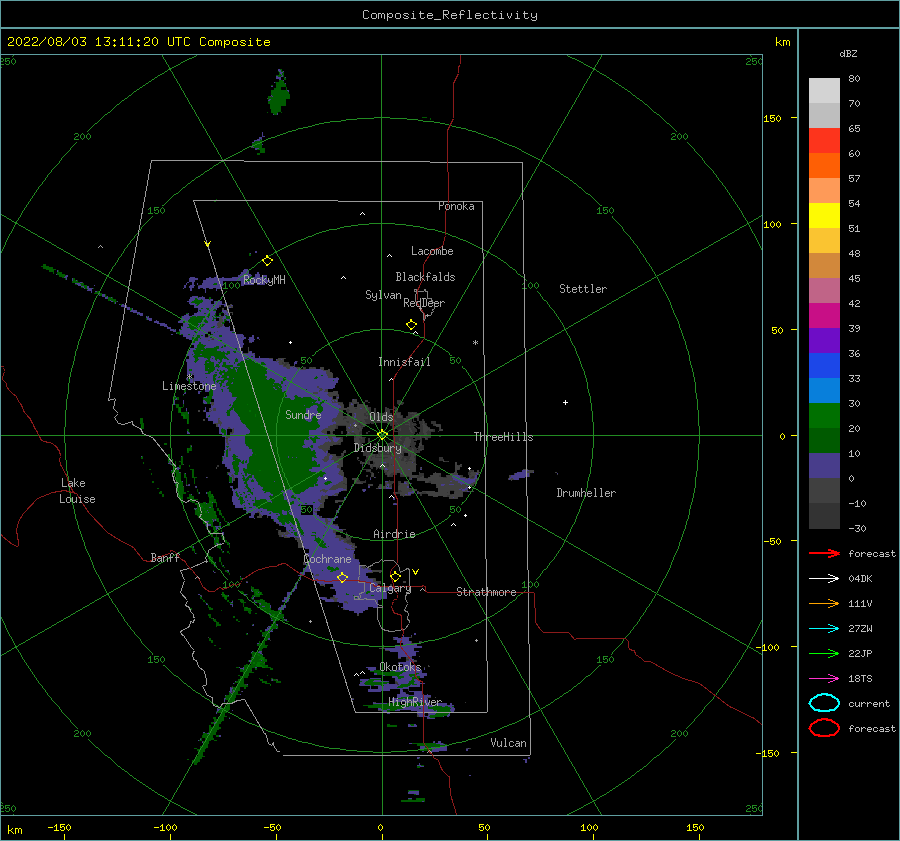The height and width of the screenshot is (841, 900).
Task: Click the red forecast ellipse legend icon
Action: tap(824, 728)
